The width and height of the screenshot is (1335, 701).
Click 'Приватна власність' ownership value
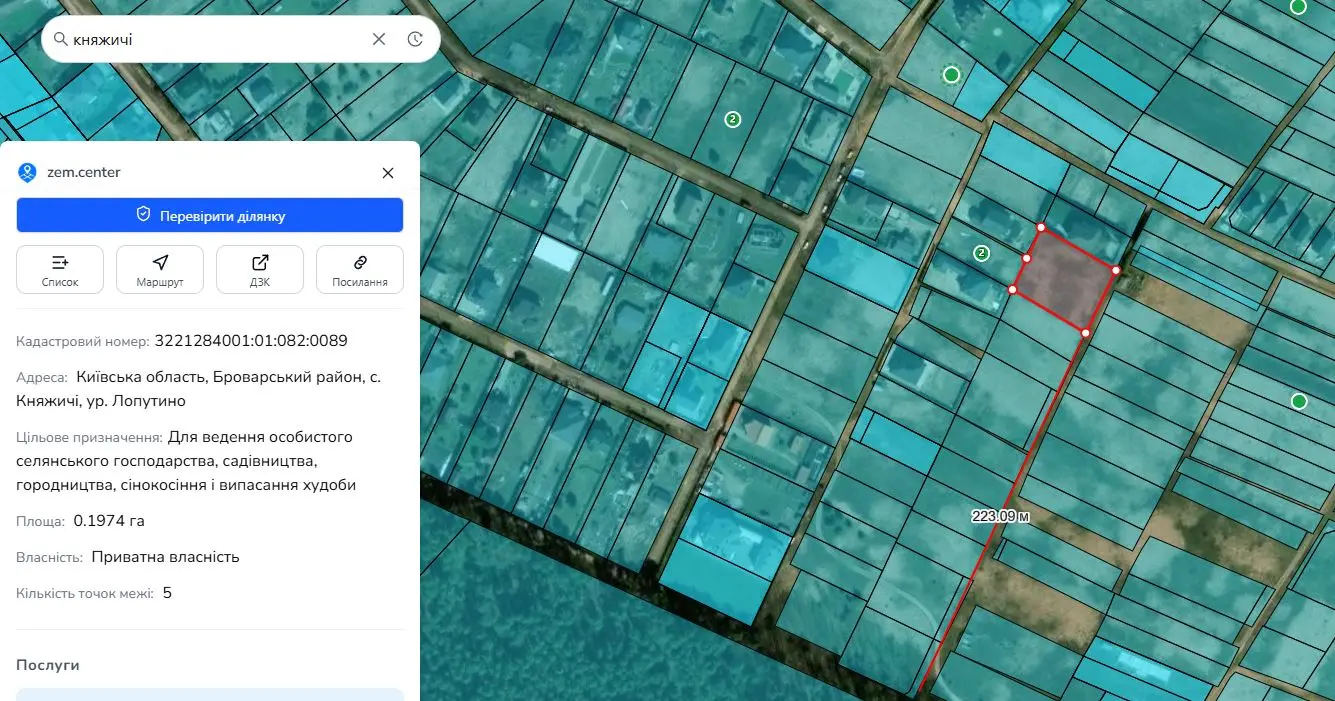(165, 557)
